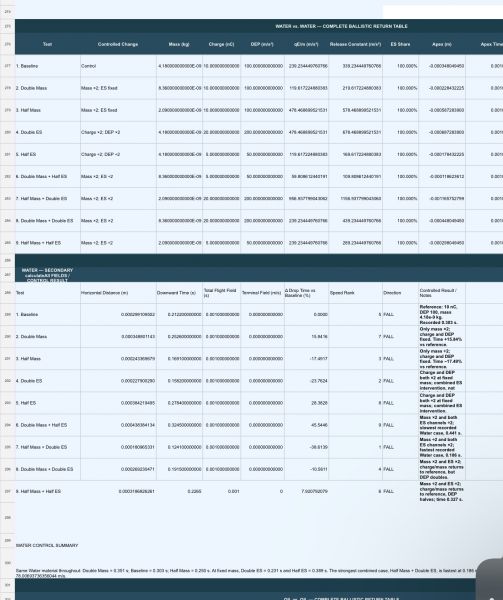503x600 pixels.
Task: Click the Baseline notes cell starting 'Reference: 10 nC'
Action: point(442,315)
